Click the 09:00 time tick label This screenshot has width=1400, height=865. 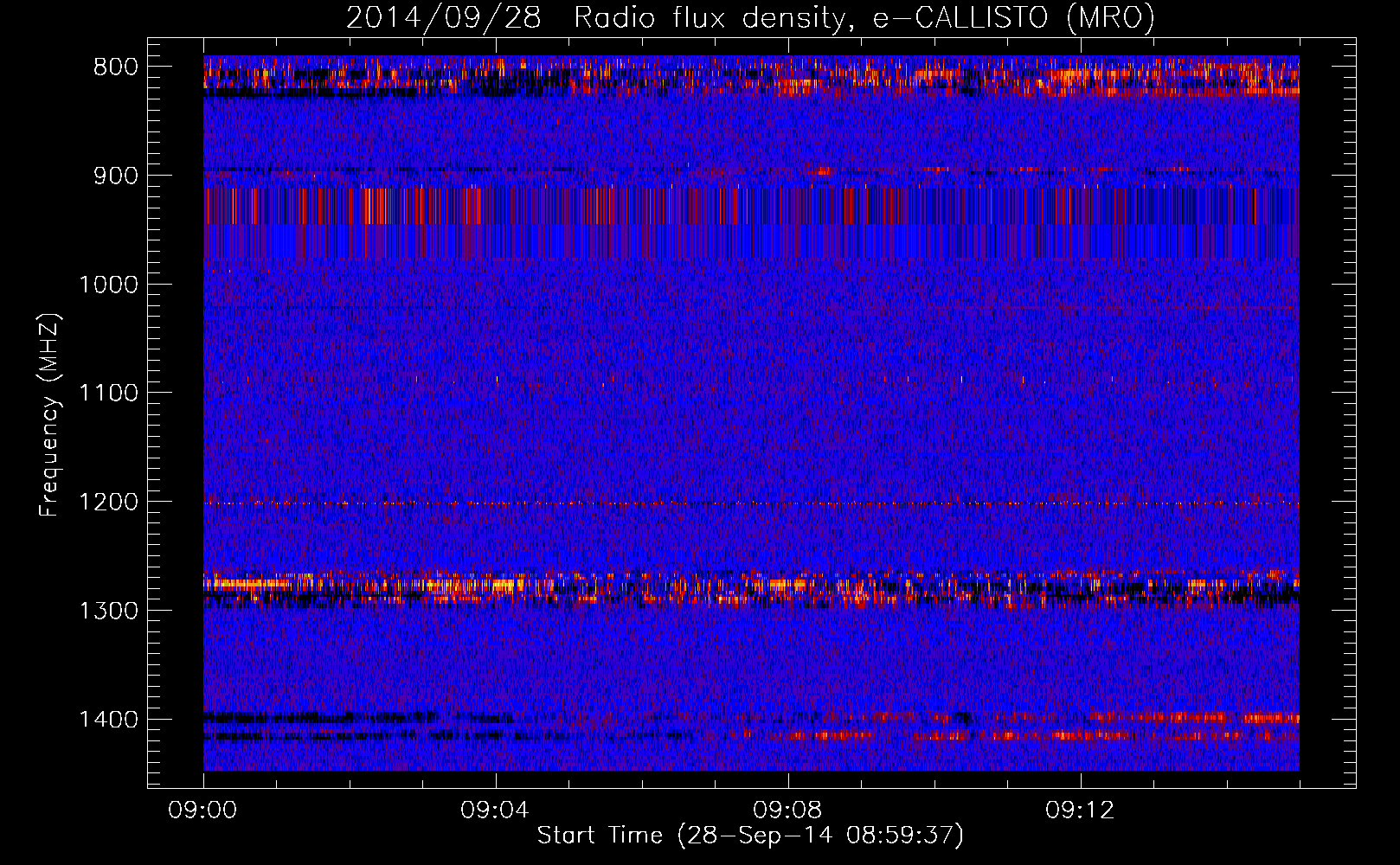[x=203, y=811]
